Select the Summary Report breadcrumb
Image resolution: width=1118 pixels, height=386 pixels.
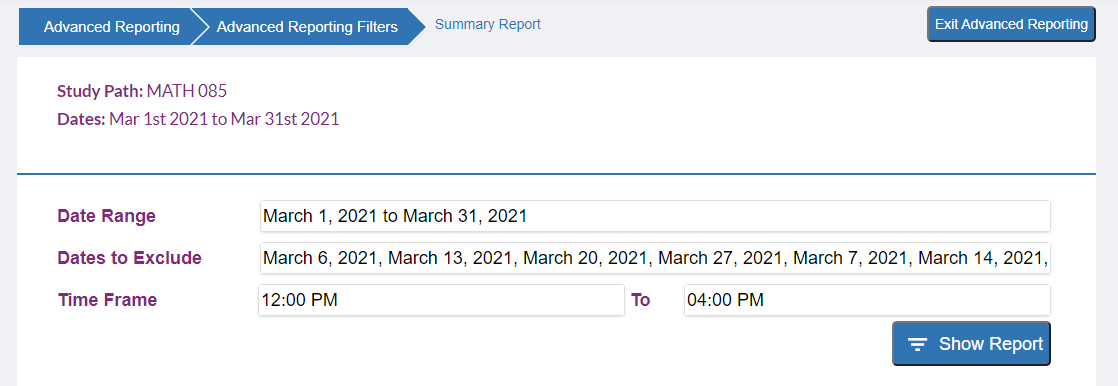click(x=488, y=24)
